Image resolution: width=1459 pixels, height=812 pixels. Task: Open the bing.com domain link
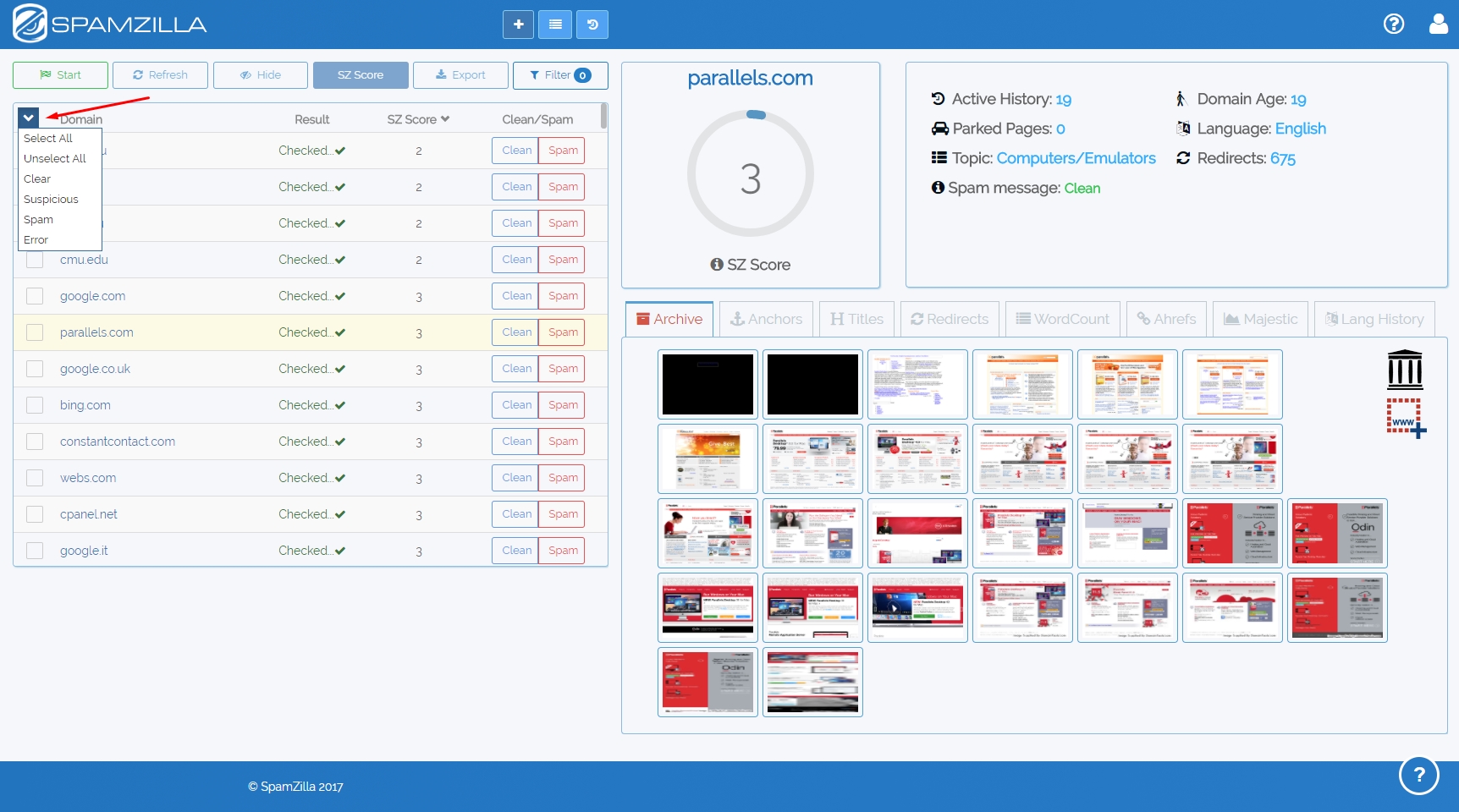click(x=85, y=405)
